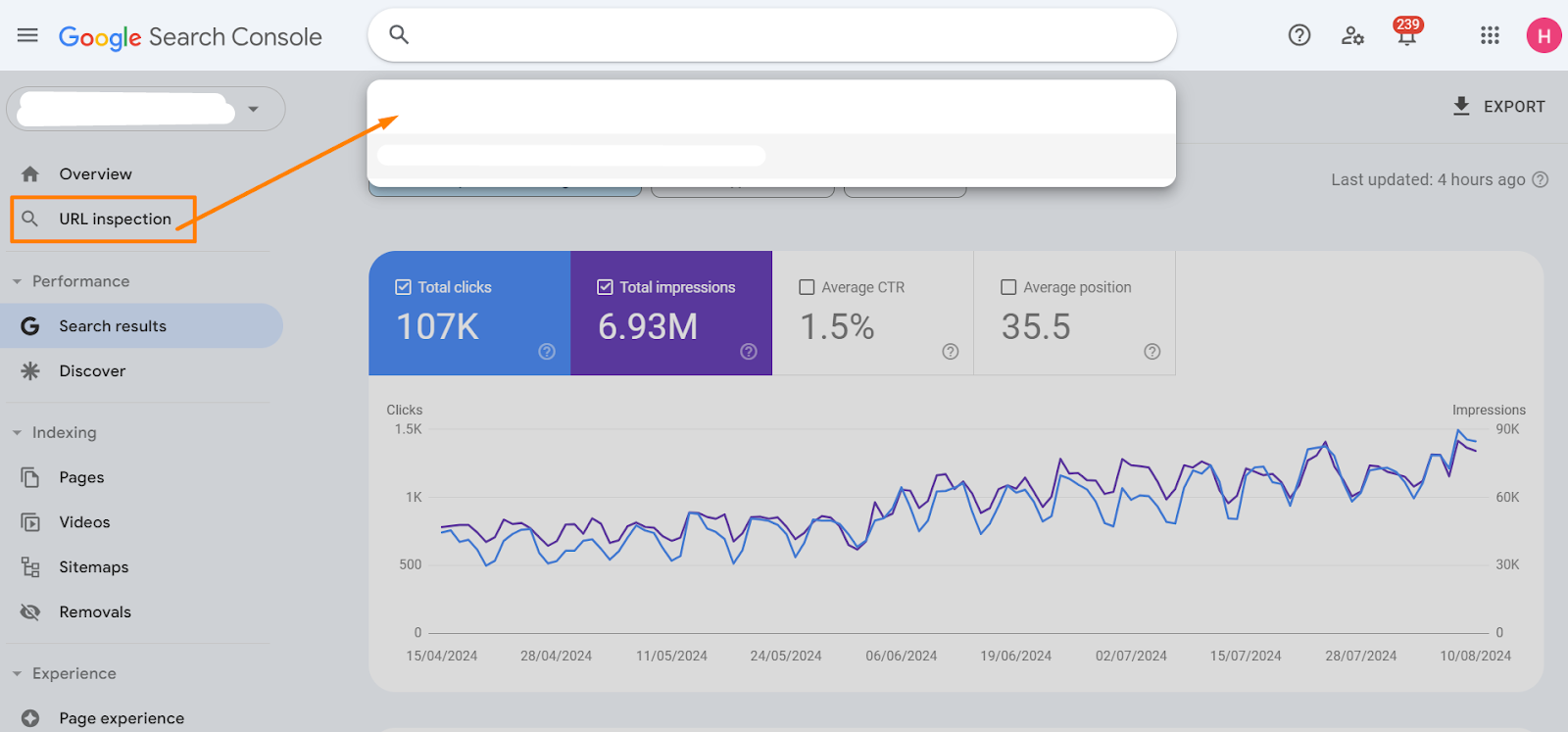Open the account avatar H
Image resolution: width=1568 pixels, height=732 pixels.
coord(1543,36)
